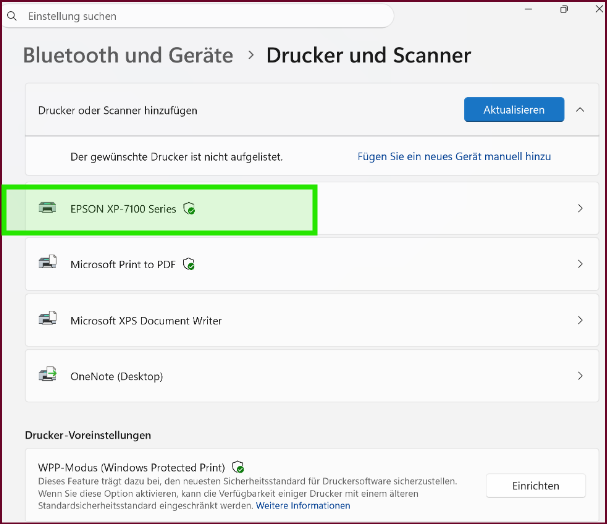Select the EPSON XP-7100 Series entry
This screenshot has height=524, width=607.
(312, 208)
